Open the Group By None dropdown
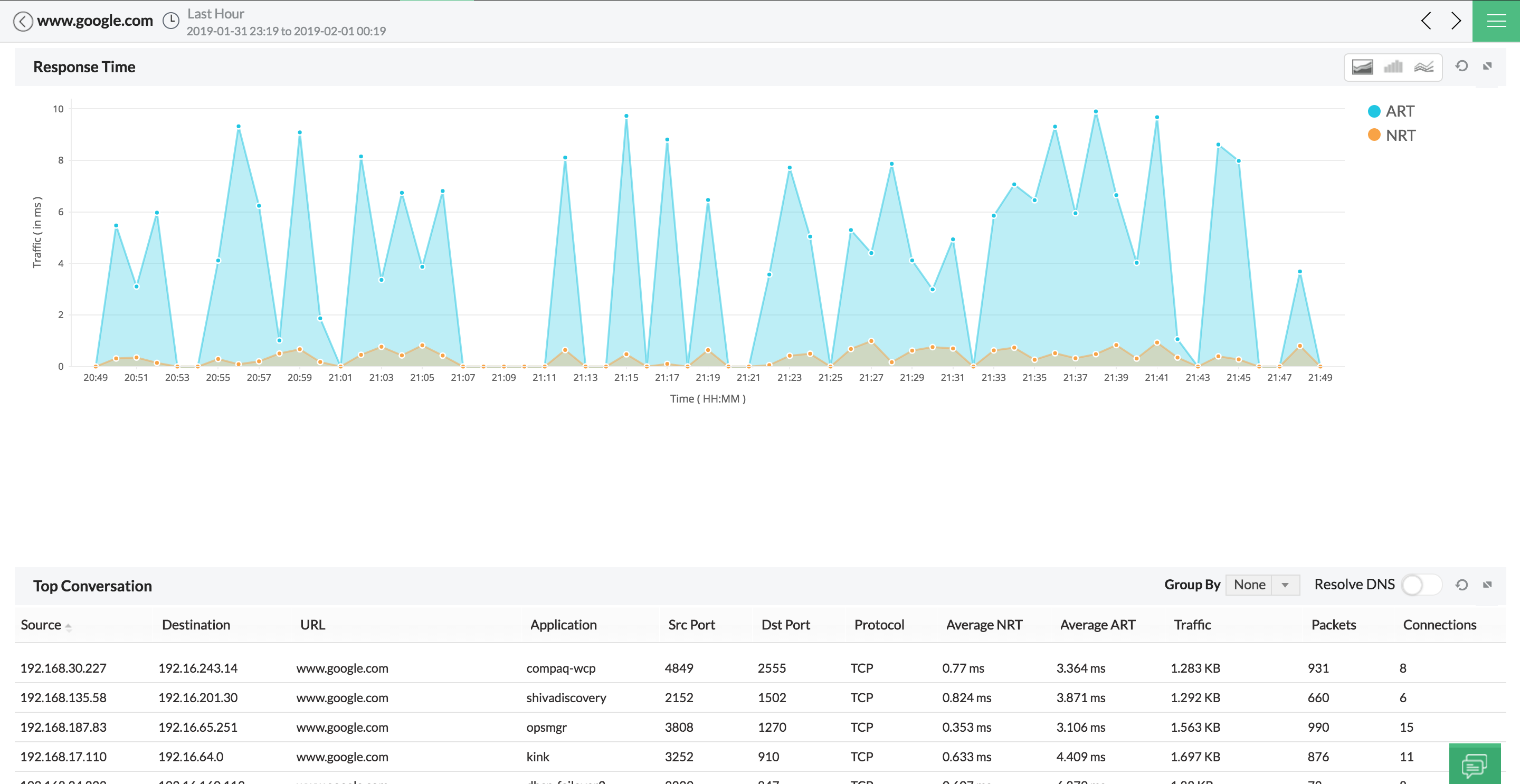 [1262, 585]
